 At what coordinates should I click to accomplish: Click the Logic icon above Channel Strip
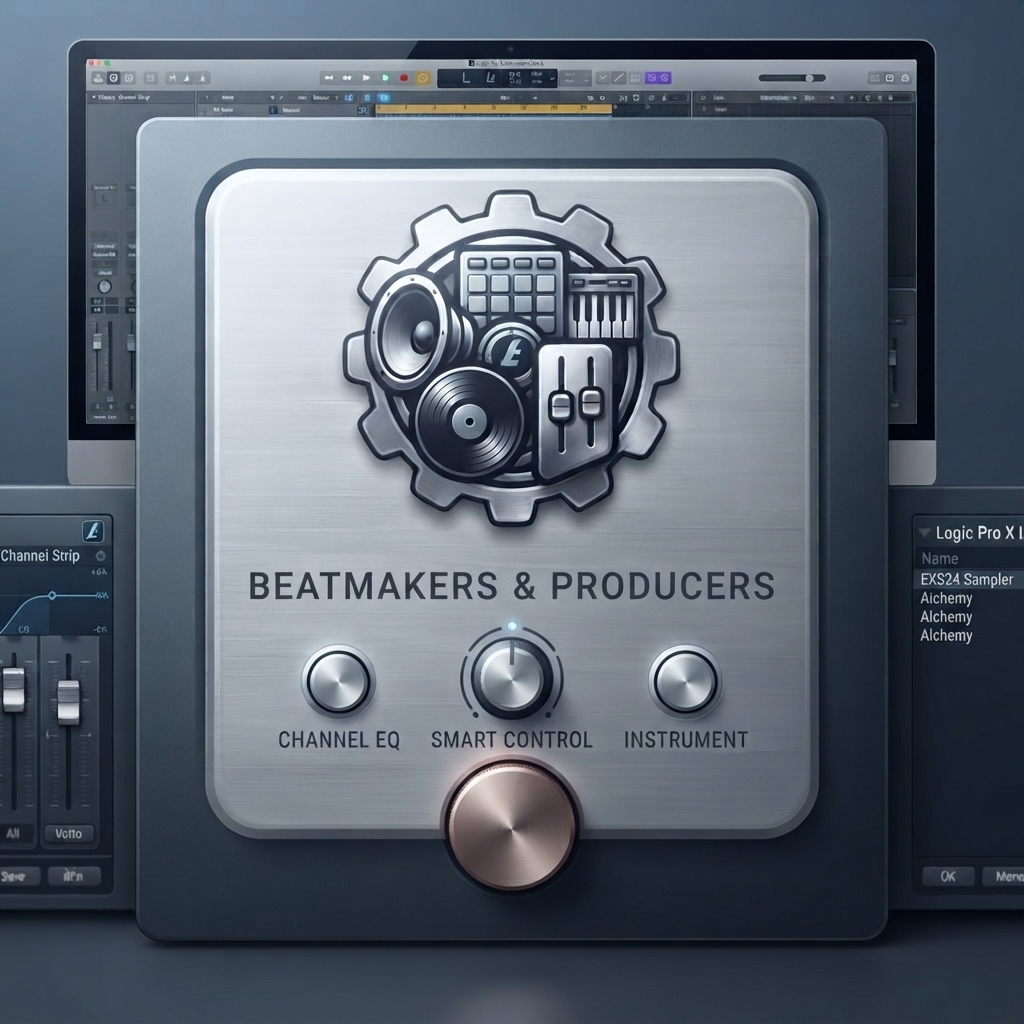(x=93, y=532)
